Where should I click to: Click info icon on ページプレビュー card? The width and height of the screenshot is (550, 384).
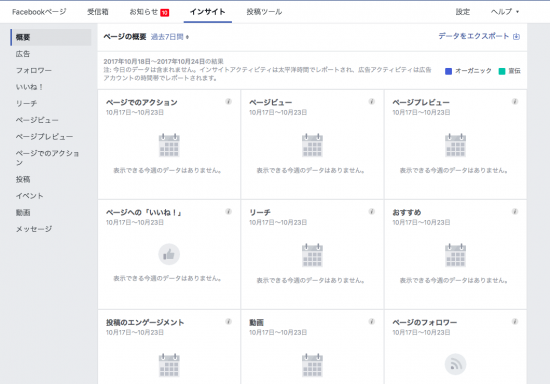coord(515,102)
